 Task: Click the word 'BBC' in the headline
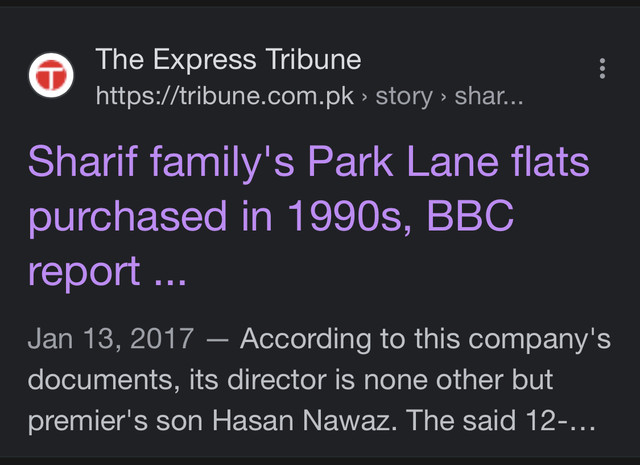[470, 216]
